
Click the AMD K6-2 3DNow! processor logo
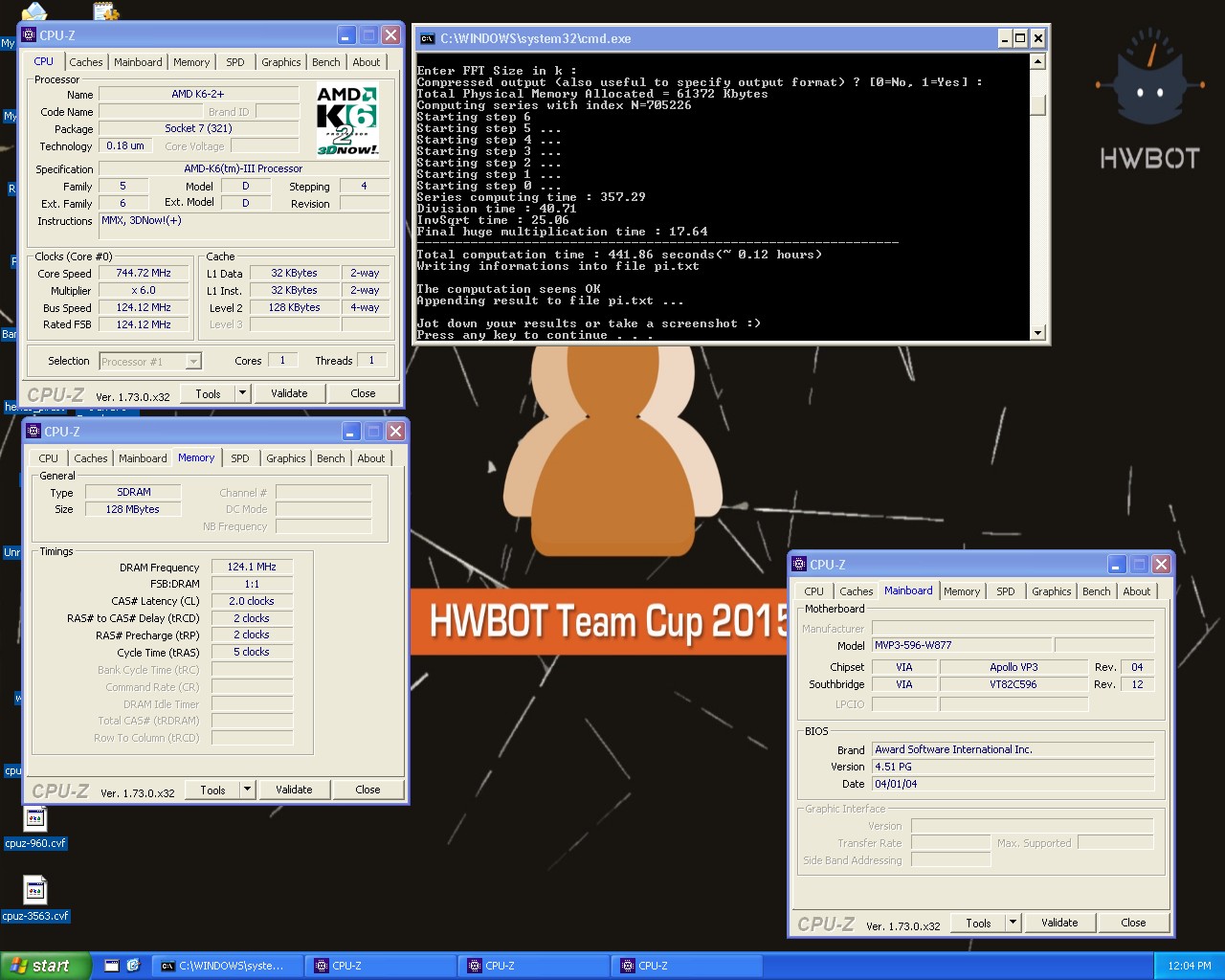pyautogui.click(x=347, y=119)
